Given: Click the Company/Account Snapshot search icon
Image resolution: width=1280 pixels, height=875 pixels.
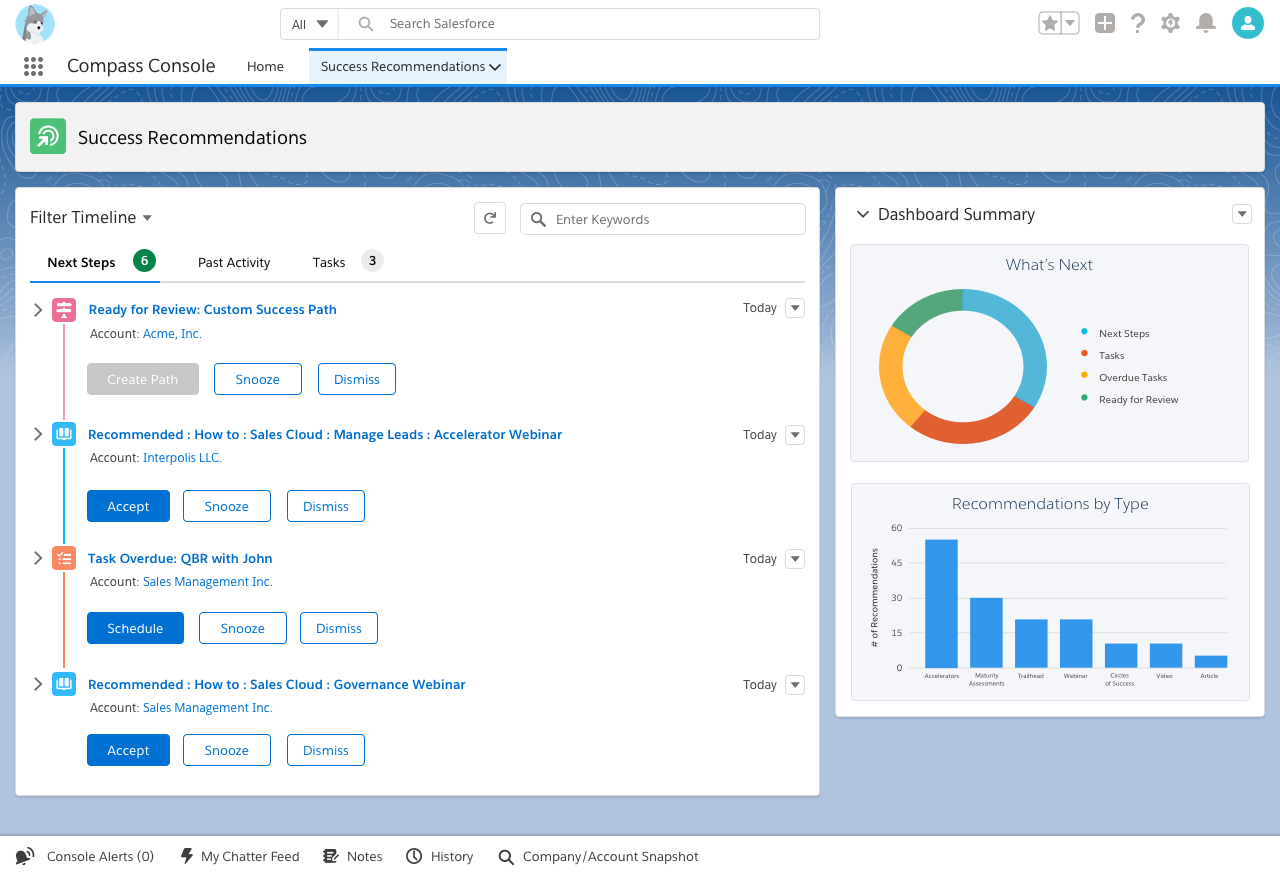Looking at the screenshot, I should pos(506,857).
